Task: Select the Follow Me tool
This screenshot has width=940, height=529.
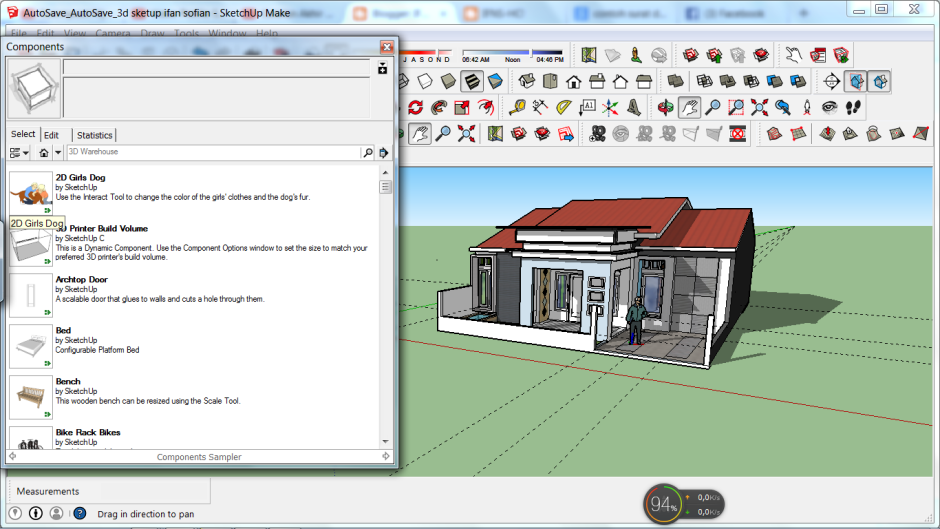Action: pos(439,107)
